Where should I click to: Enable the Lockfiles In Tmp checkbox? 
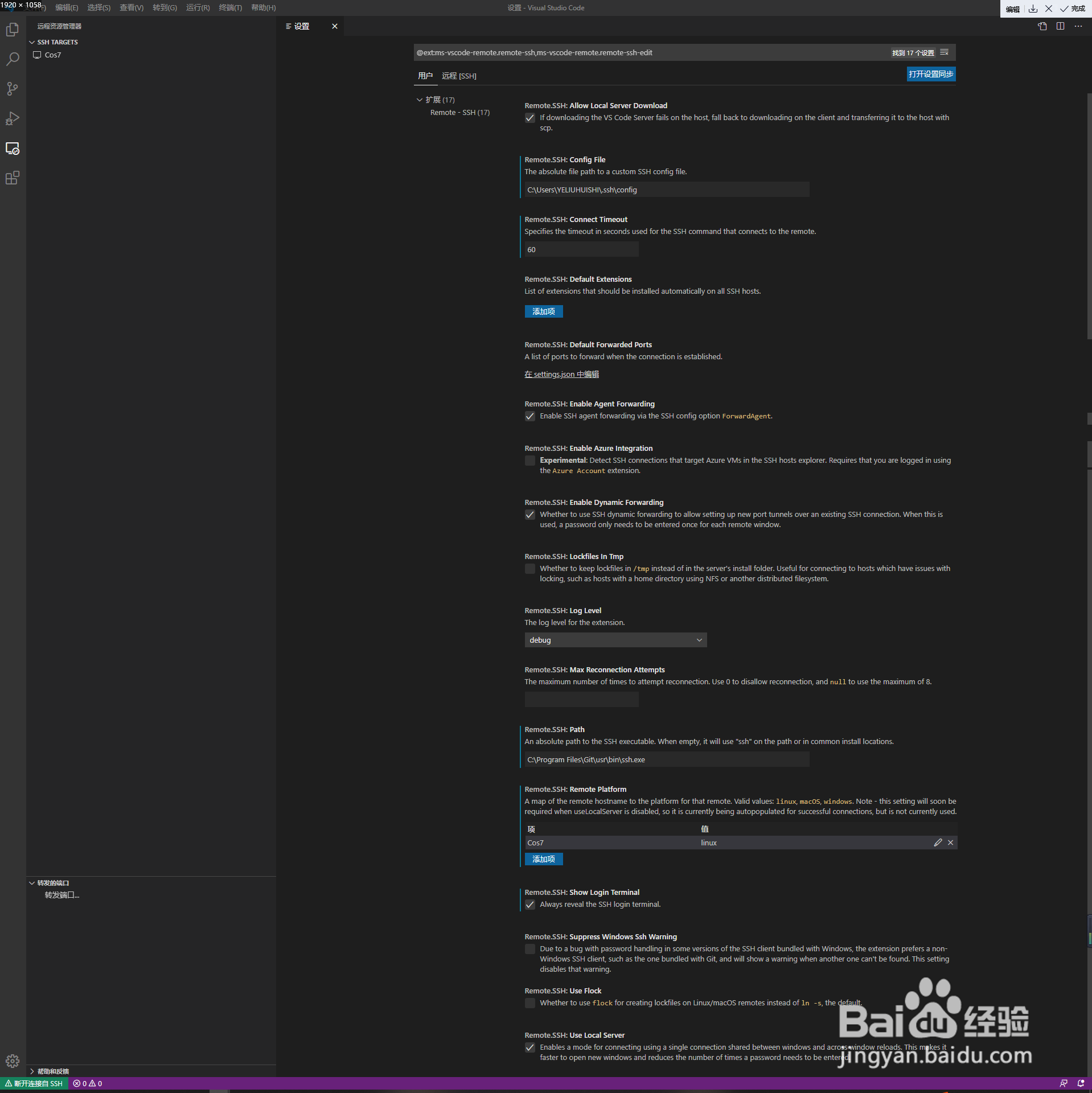click(529, 568)
